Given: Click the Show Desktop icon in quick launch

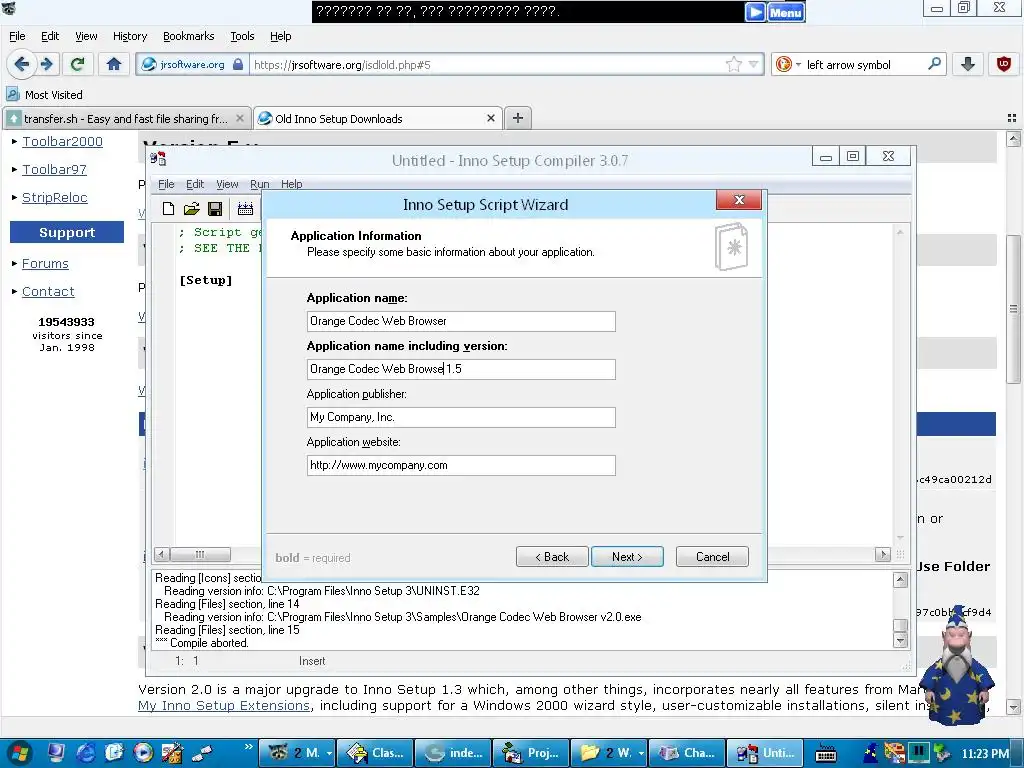Looking at the screenshot, I should coord(56,753).
